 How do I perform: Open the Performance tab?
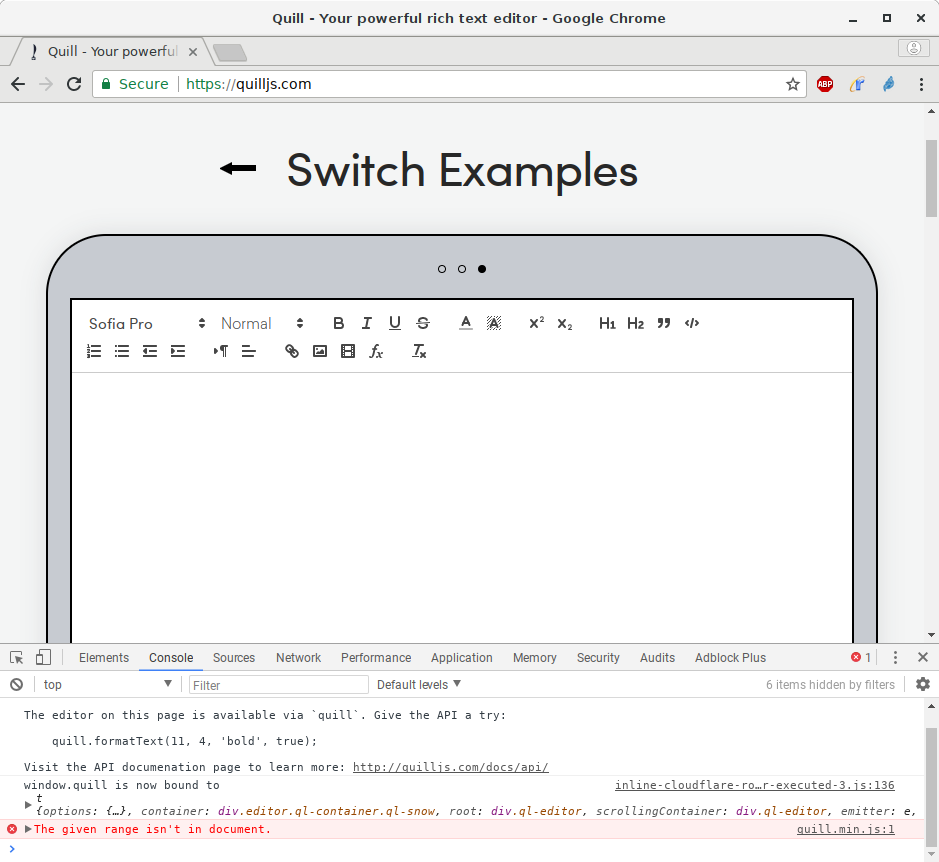[376, 658]
